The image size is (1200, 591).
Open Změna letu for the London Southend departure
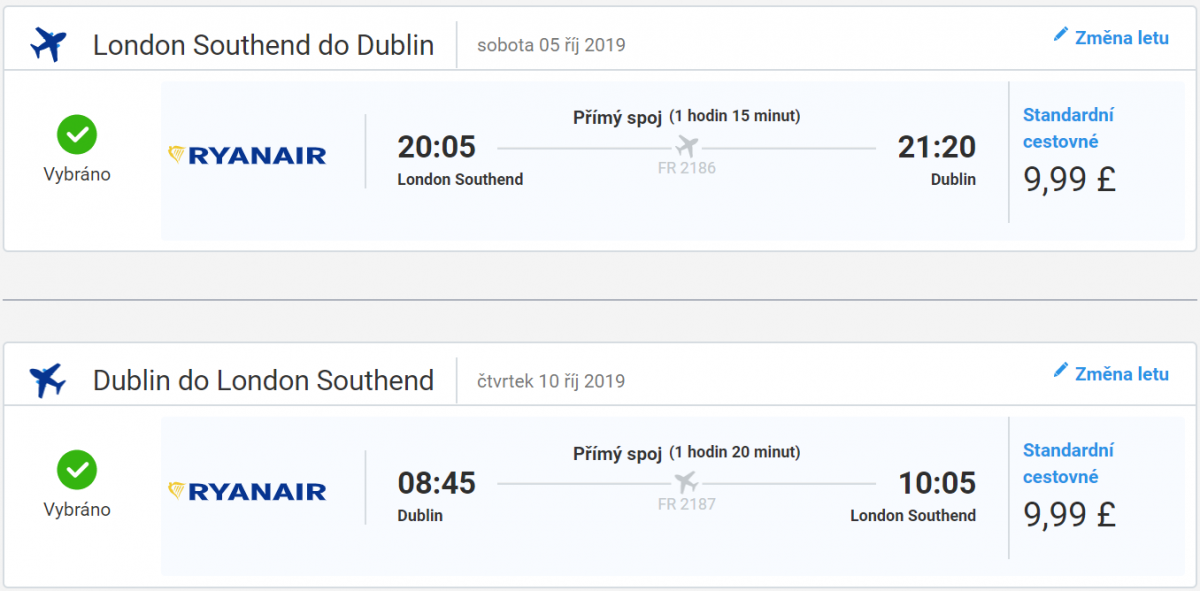tap(1121, 38)
